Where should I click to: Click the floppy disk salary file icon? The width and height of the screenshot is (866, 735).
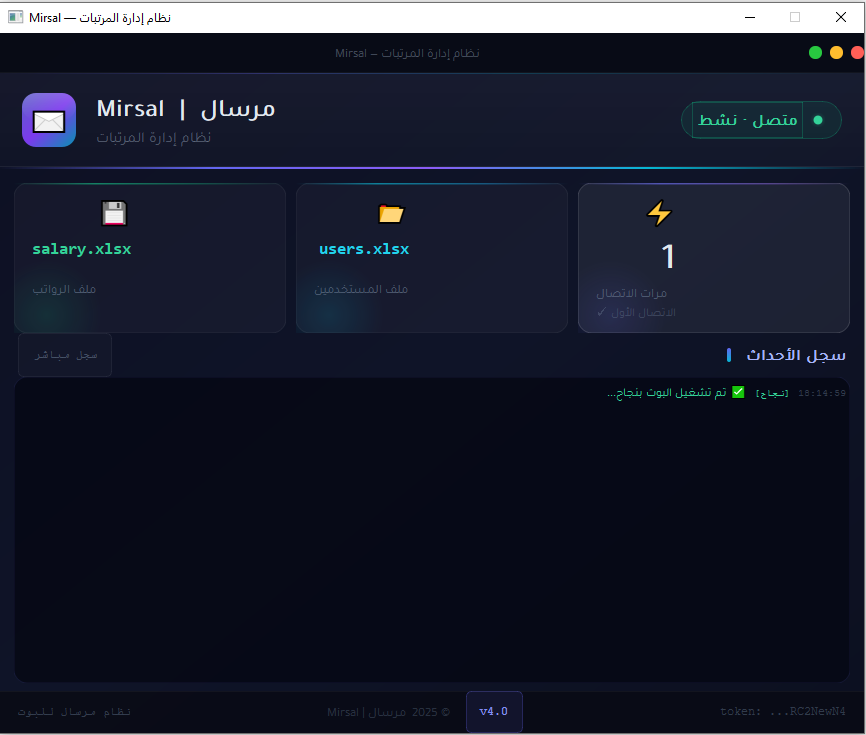click(114, 213)
